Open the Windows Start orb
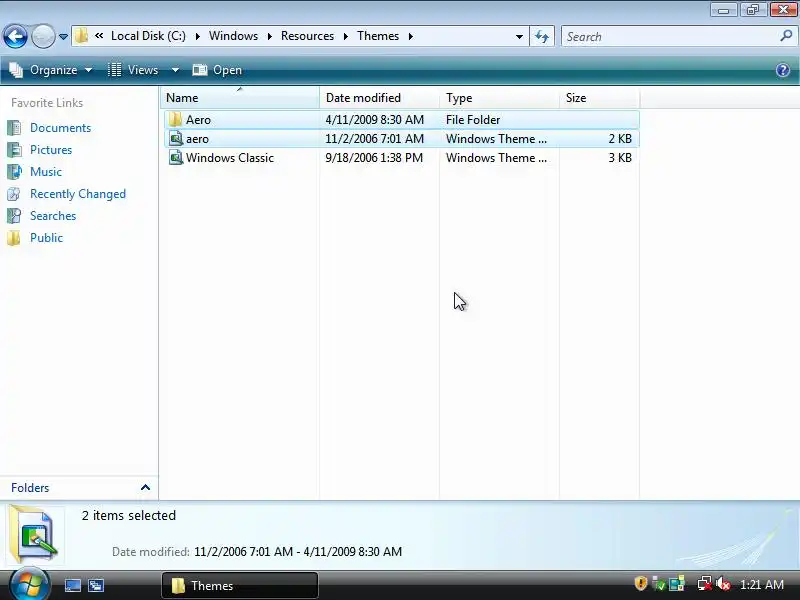 pyautogui.click(x=30, y=584)
